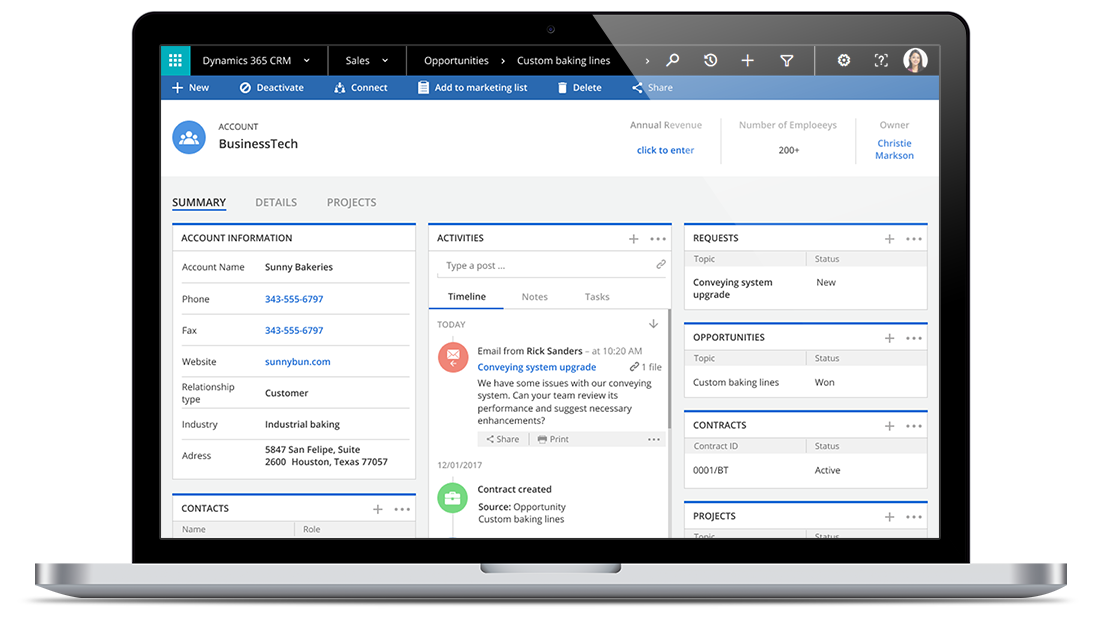
Task: Open Requests panel more options ellipsis
Action: (914, 239)
